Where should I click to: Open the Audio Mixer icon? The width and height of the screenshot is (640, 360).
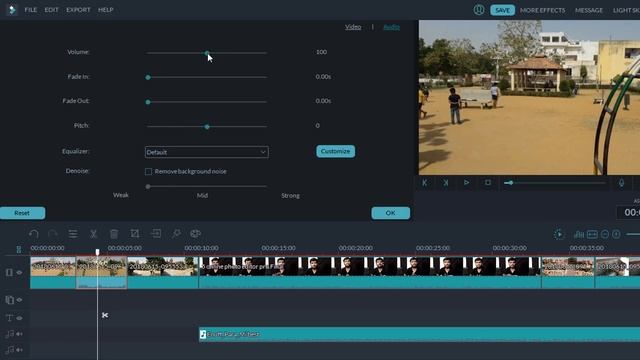(x=579, y=234)
